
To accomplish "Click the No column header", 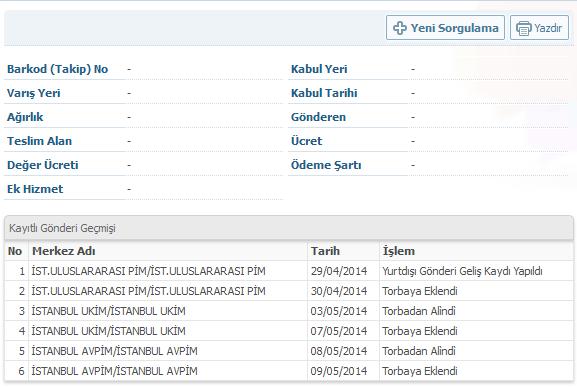I will 15,251.
